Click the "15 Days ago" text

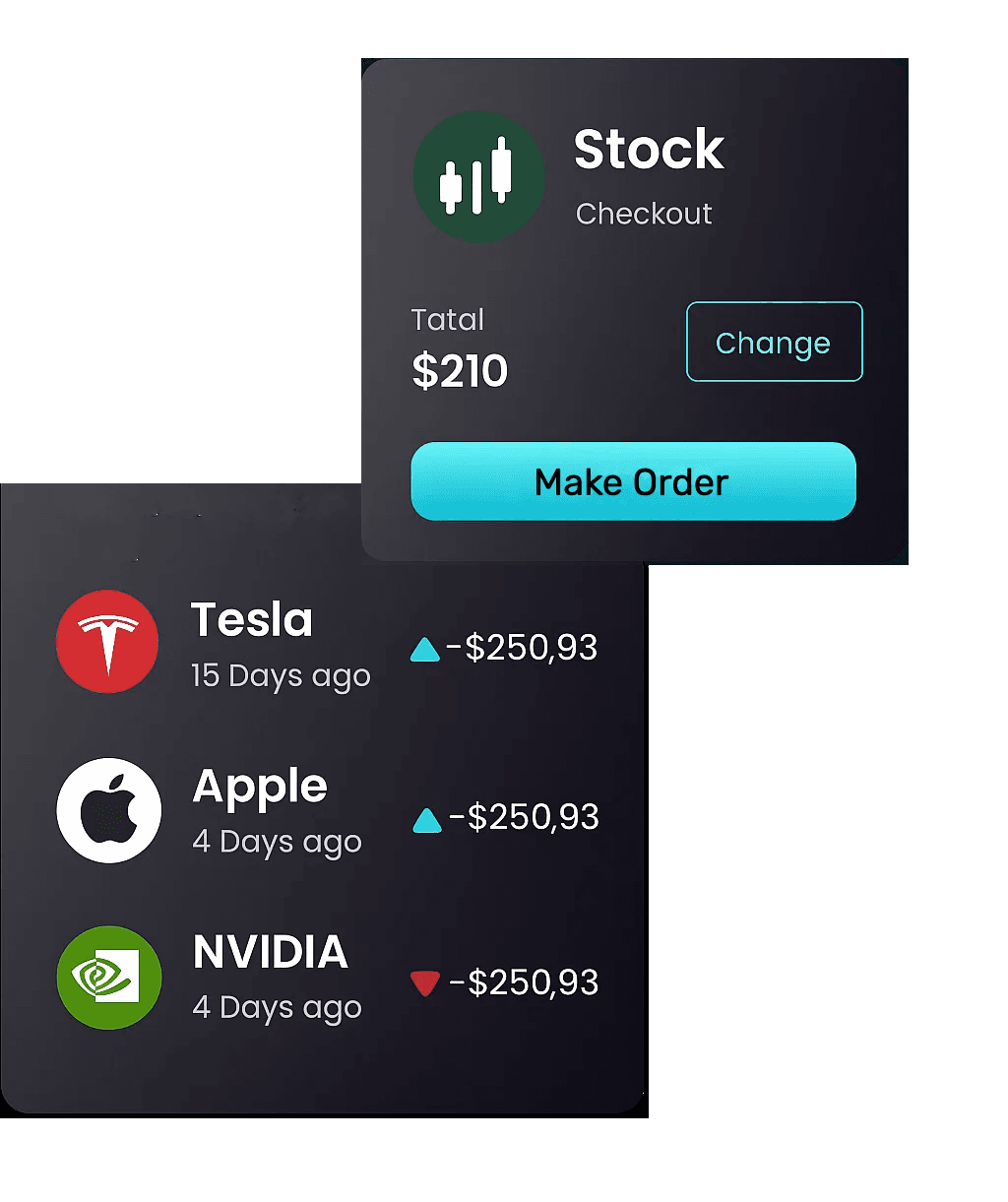click(x=281, y=676)
